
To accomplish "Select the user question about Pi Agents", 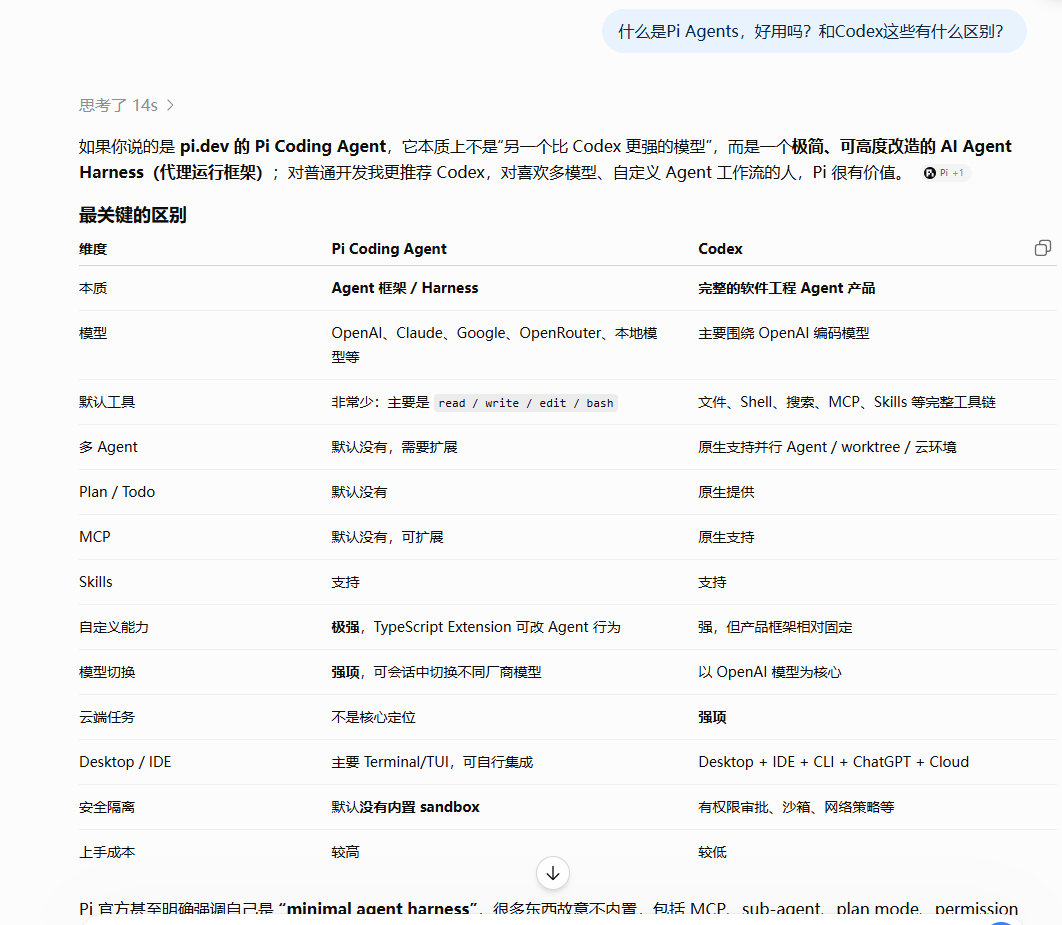I will point(813,31).
